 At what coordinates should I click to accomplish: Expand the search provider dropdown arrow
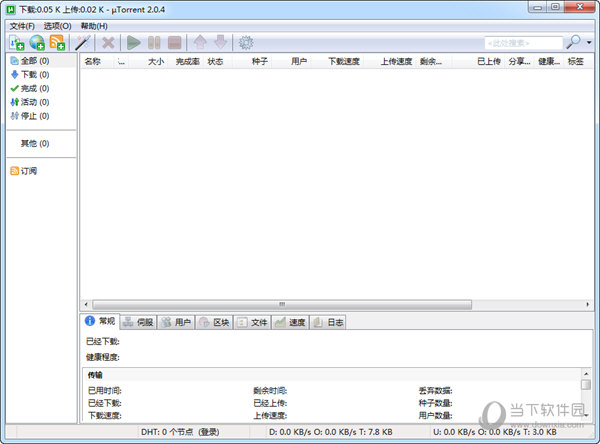click(x=589, y=42)
